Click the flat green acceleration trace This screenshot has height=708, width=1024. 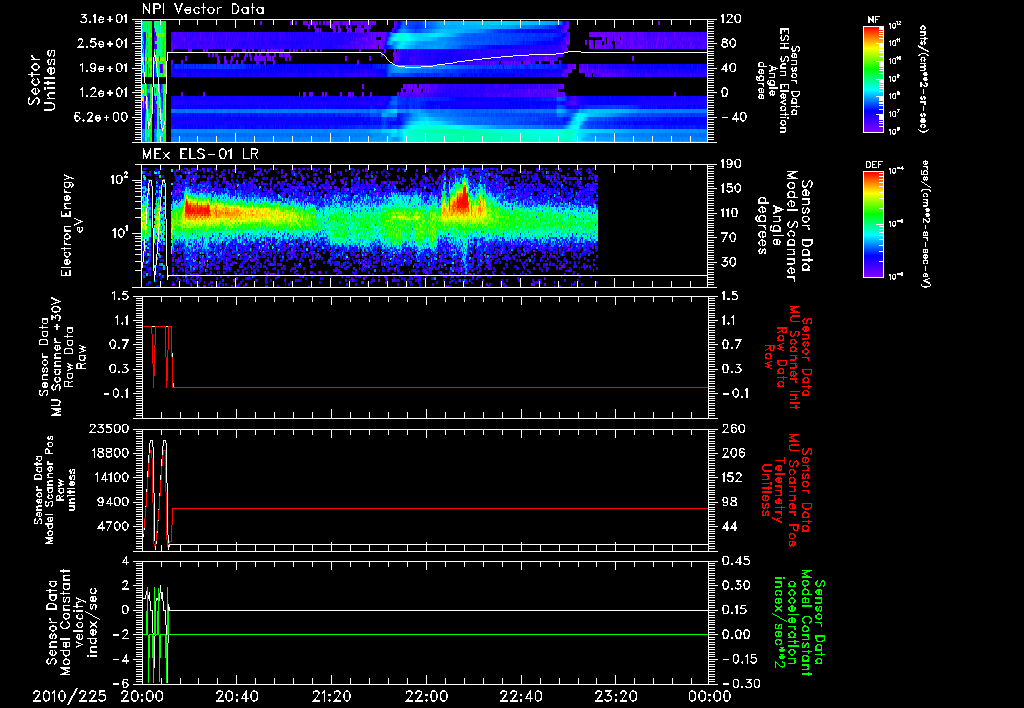439,634
